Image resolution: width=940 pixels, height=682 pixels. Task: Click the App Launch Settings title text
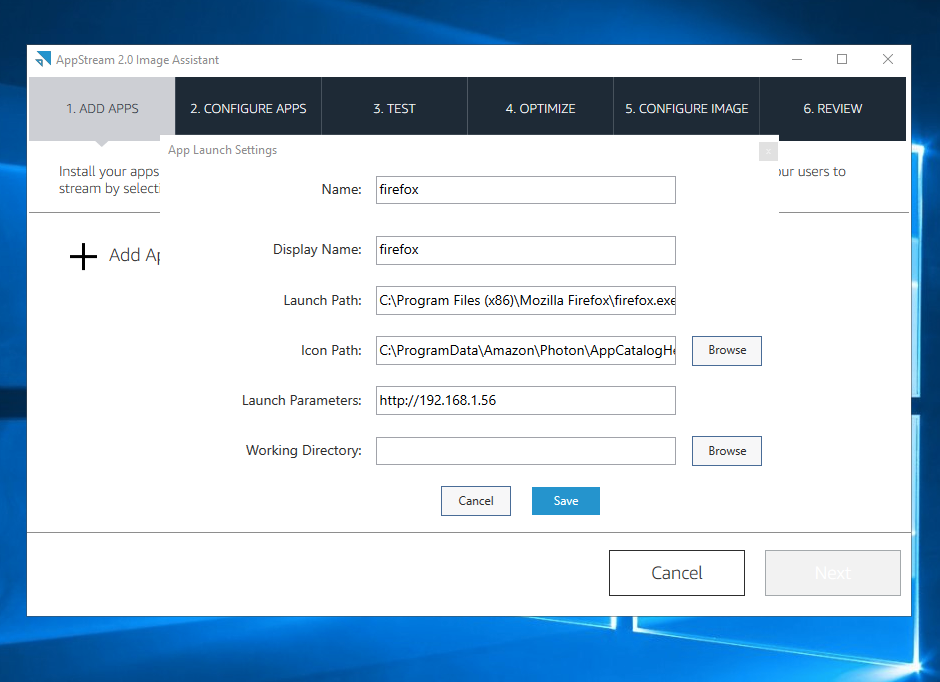(222, 150)
